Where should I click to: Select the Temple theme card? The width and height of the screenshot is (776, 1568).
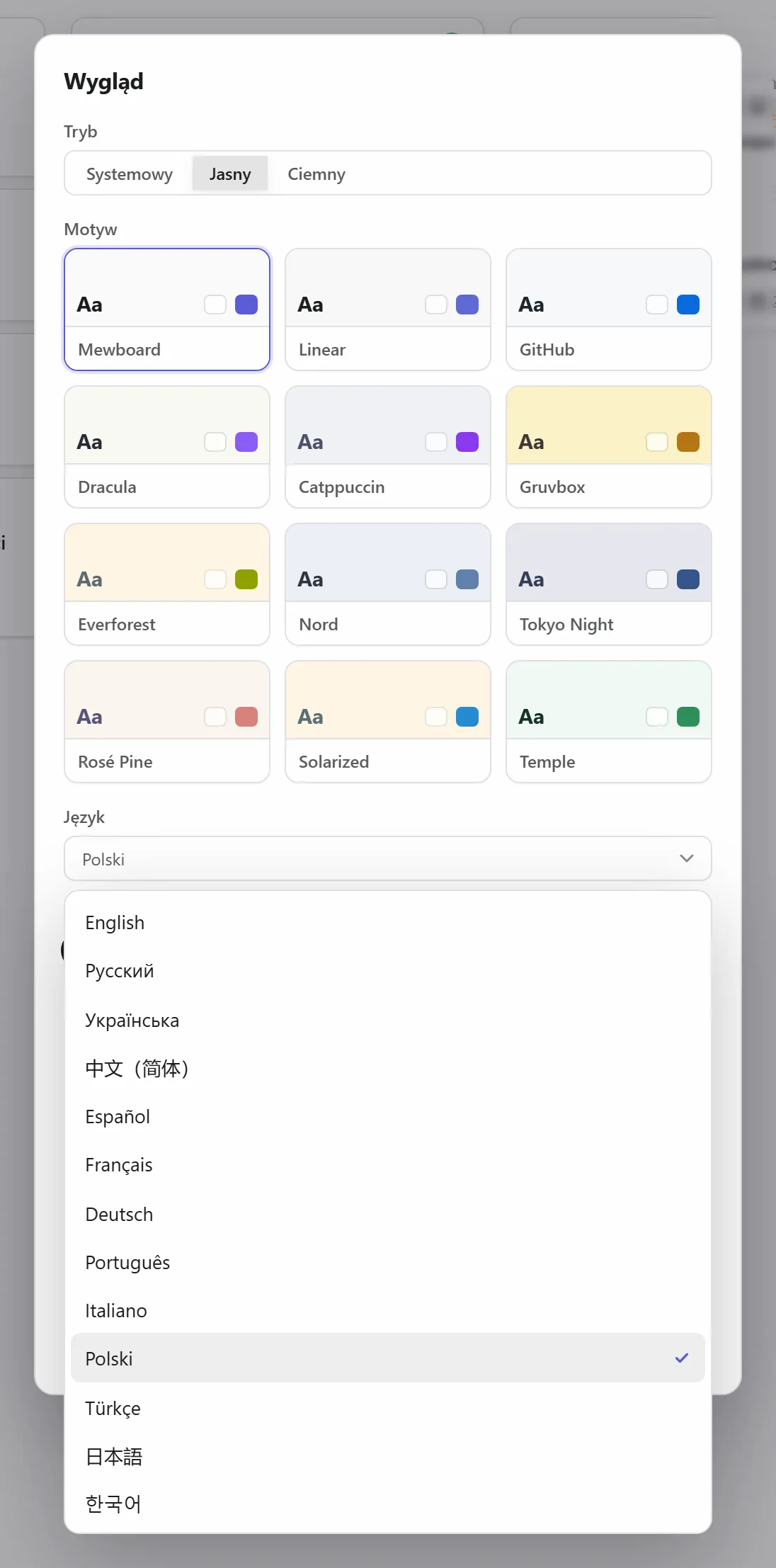coord(609,722)
